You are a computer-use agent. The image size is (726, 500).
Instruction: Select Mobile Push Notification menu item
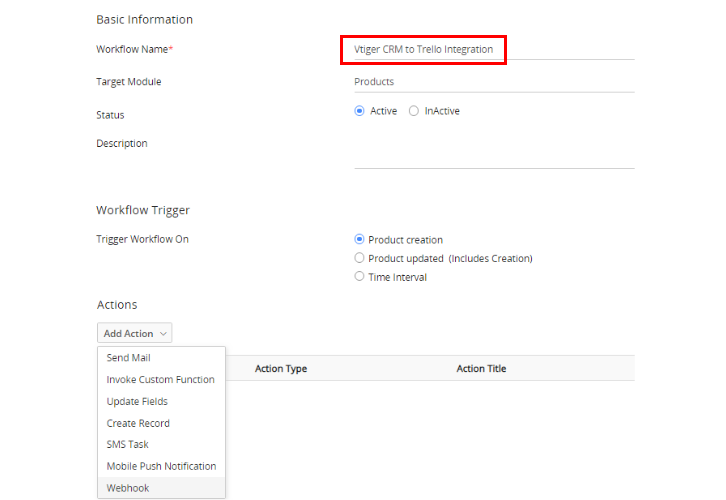click(161, 466)
